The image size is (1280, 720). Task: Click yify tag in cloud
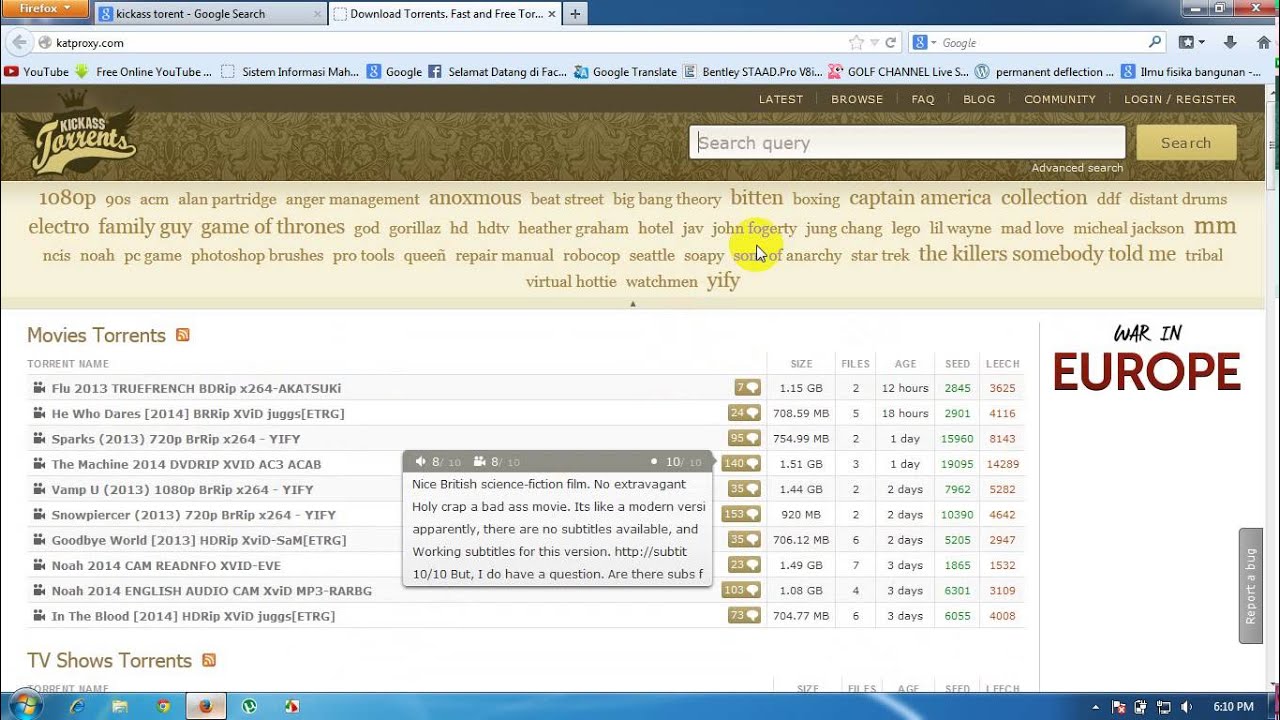723,281
